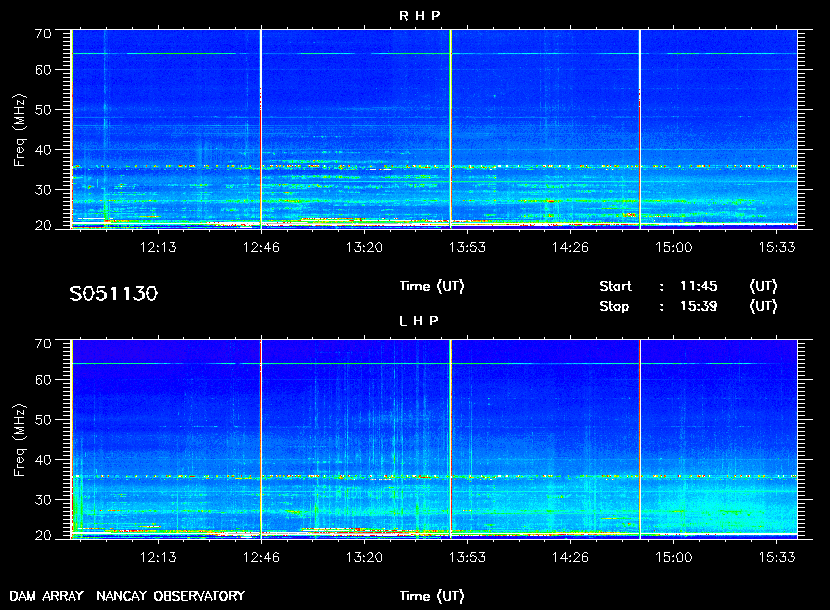The image size is (830, 610).
Task: Select the start time value 11:45
Action: (x=698, y=286)
